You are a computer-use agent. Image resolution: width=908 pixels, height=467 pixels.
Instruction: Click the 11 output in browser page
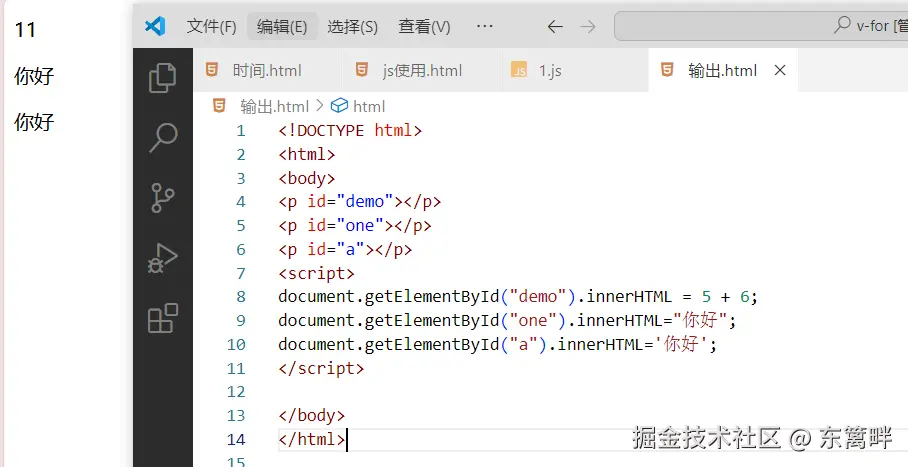[25, 30]
